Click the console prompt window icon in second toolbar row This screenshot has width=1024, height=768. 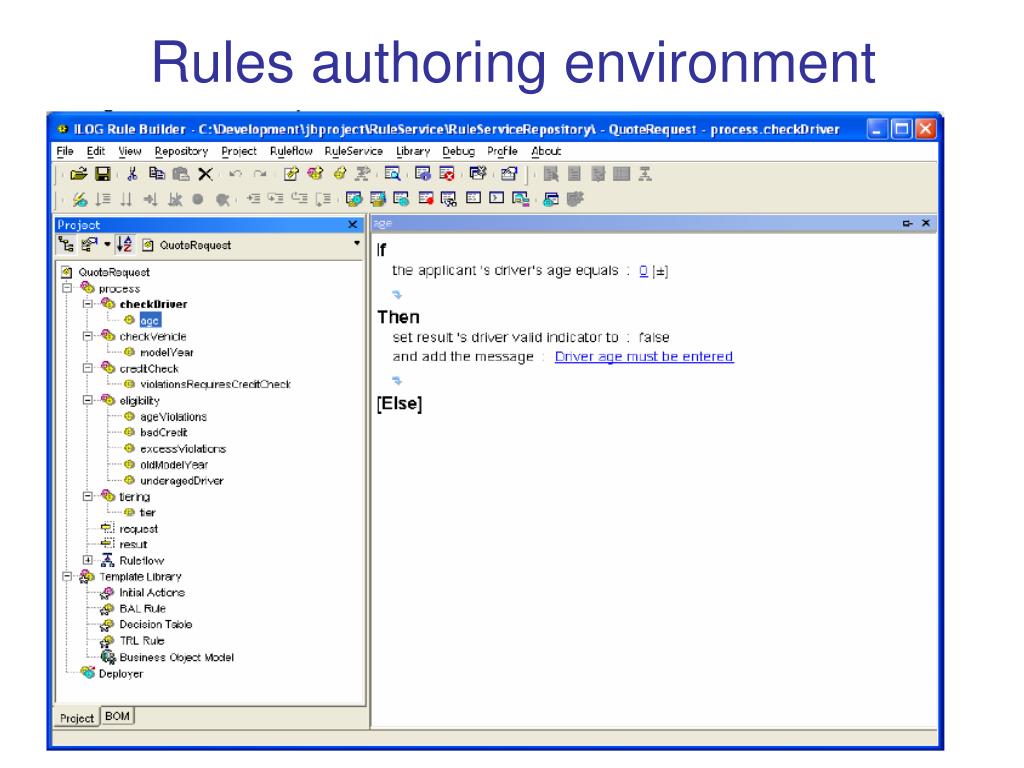click(x=496, y=198)
